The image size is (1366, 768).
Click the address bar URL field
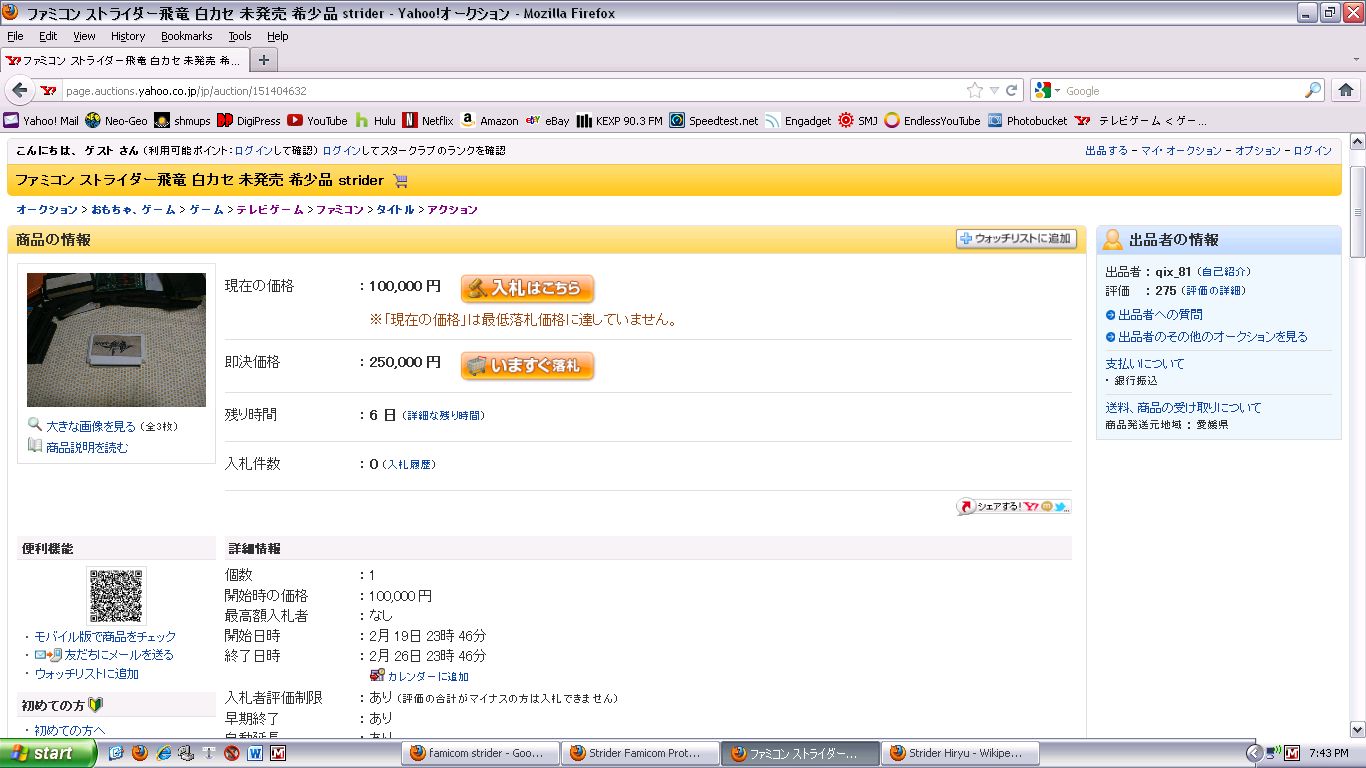coord(513,90)
